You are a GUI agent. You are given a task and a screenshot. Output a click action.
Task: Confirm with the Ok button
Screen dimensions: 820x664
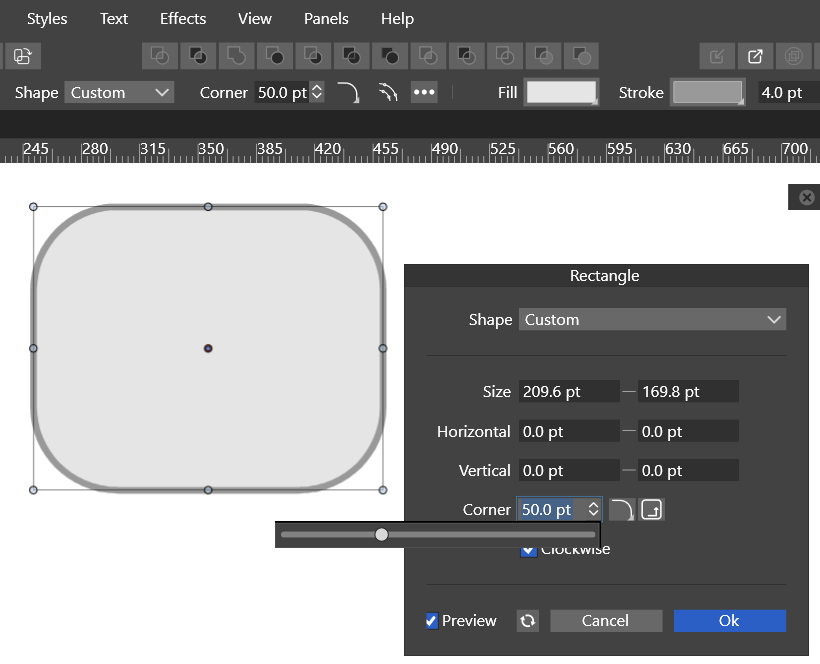coord(729,621)
